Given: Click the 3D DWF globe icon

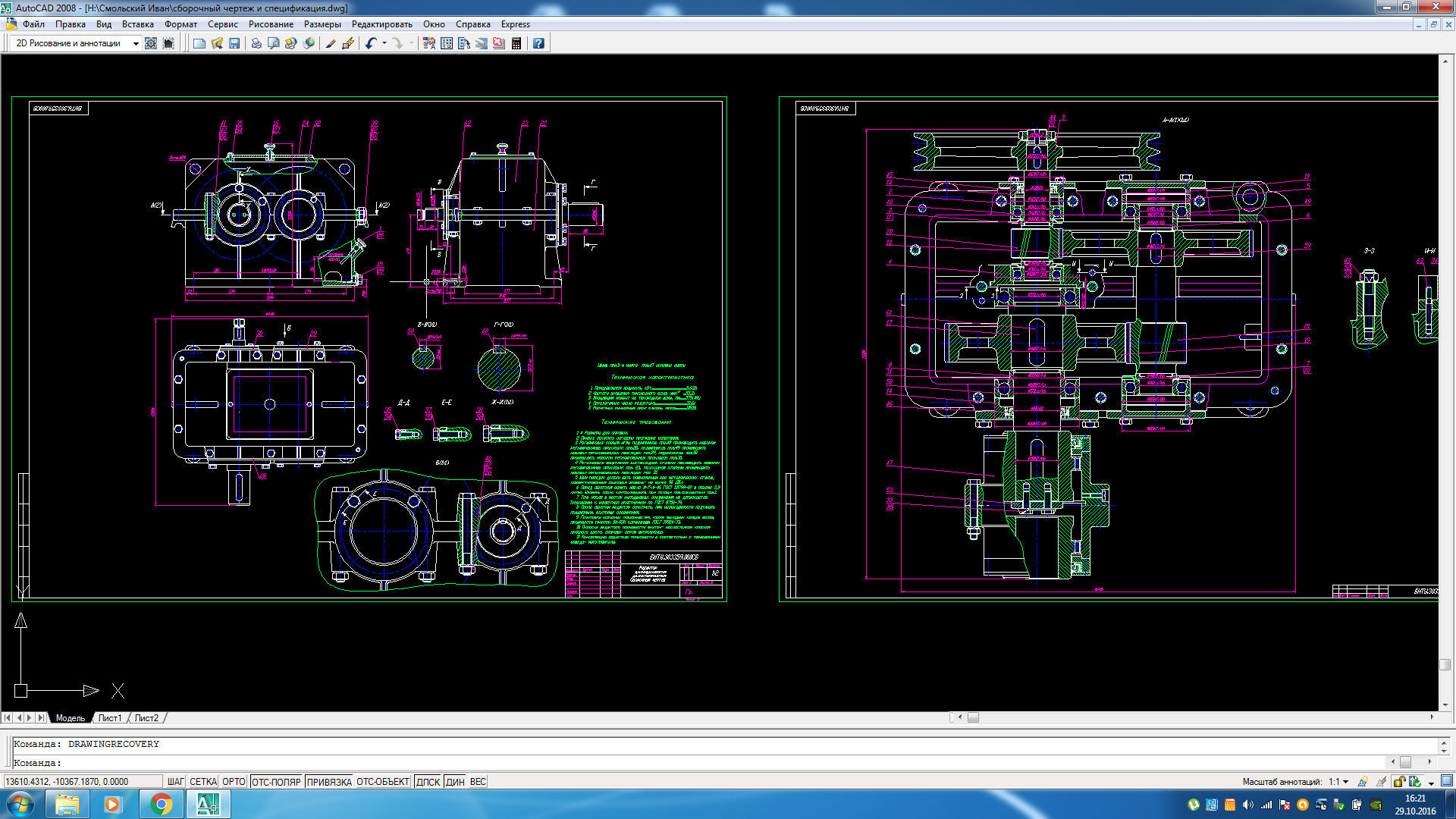Looking at the screenshot, I should [309, 43].
